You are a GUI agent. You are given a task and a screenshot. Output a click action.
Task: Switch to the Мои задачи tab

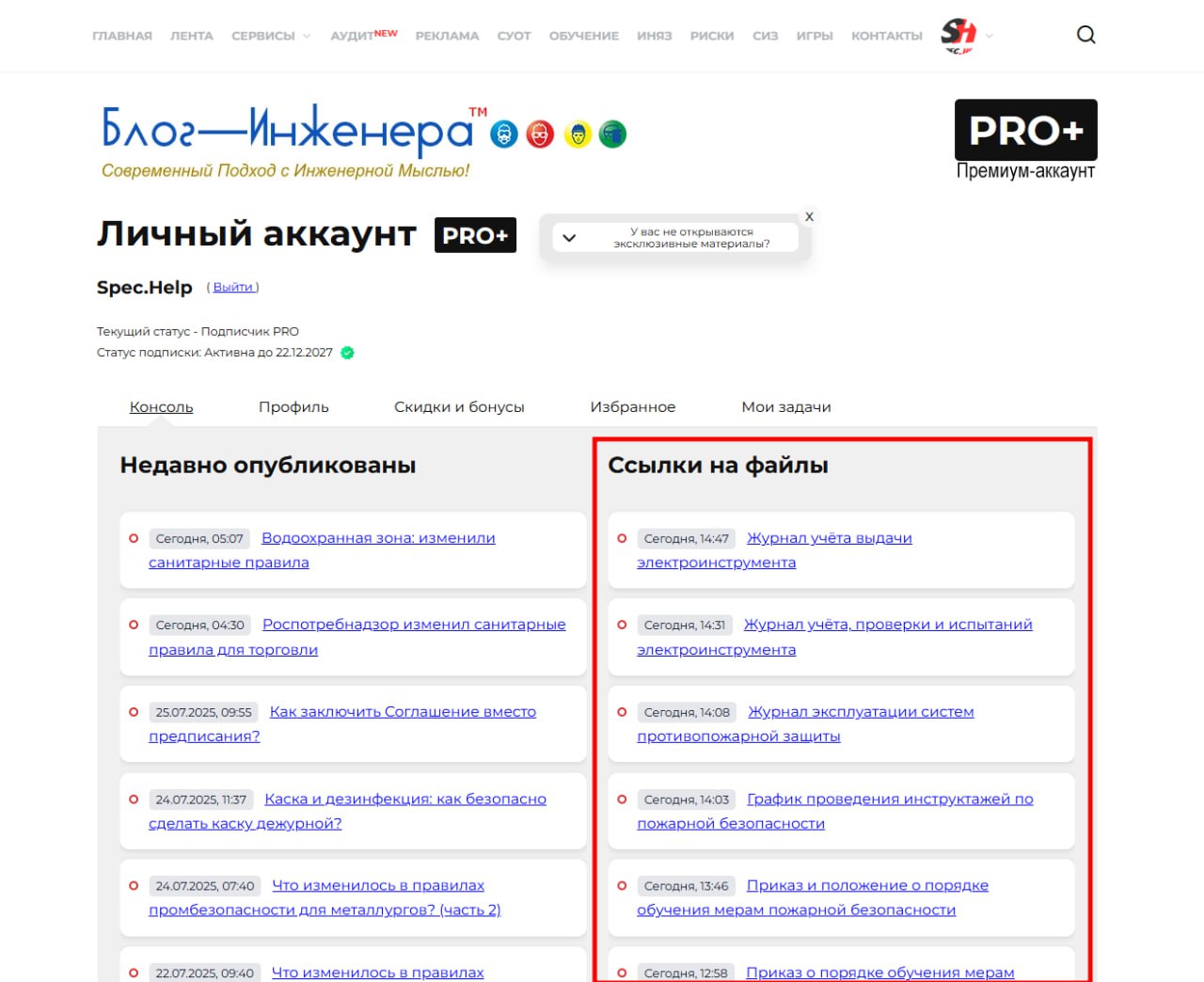[x=786, y=406]
